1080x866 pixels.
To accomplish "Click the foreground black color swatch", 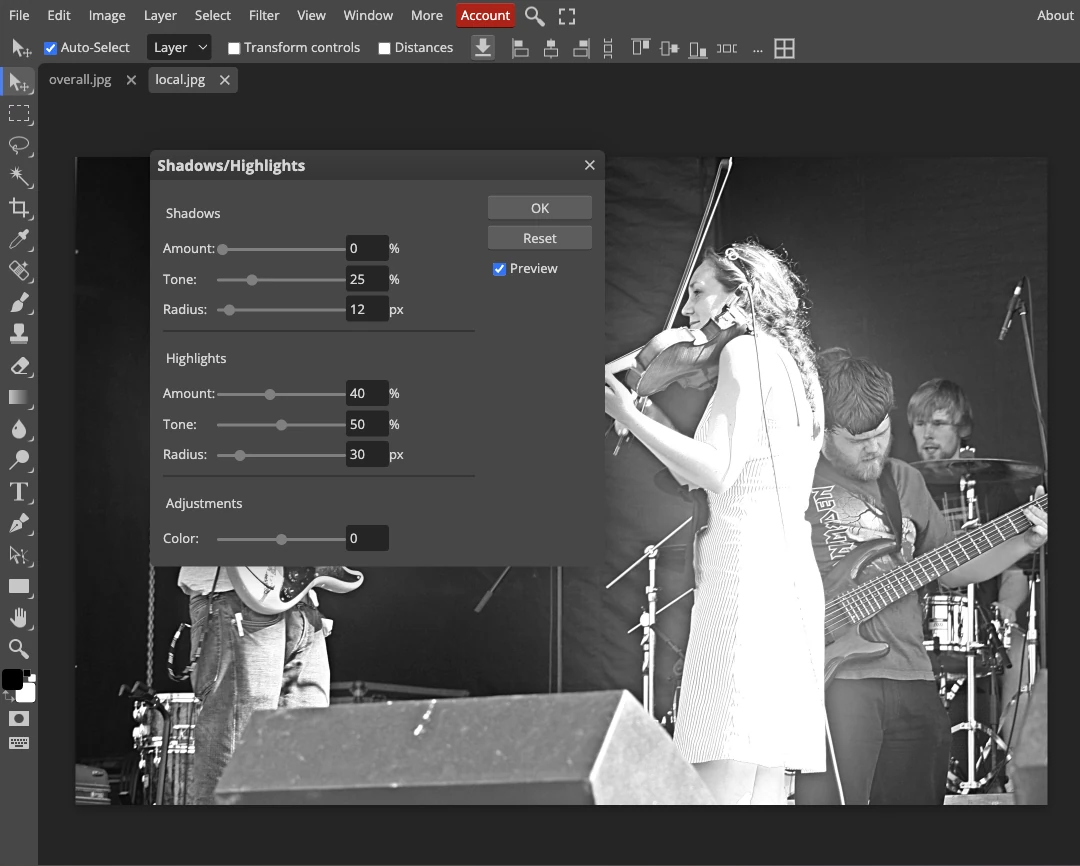I will [x=12, y=679].
